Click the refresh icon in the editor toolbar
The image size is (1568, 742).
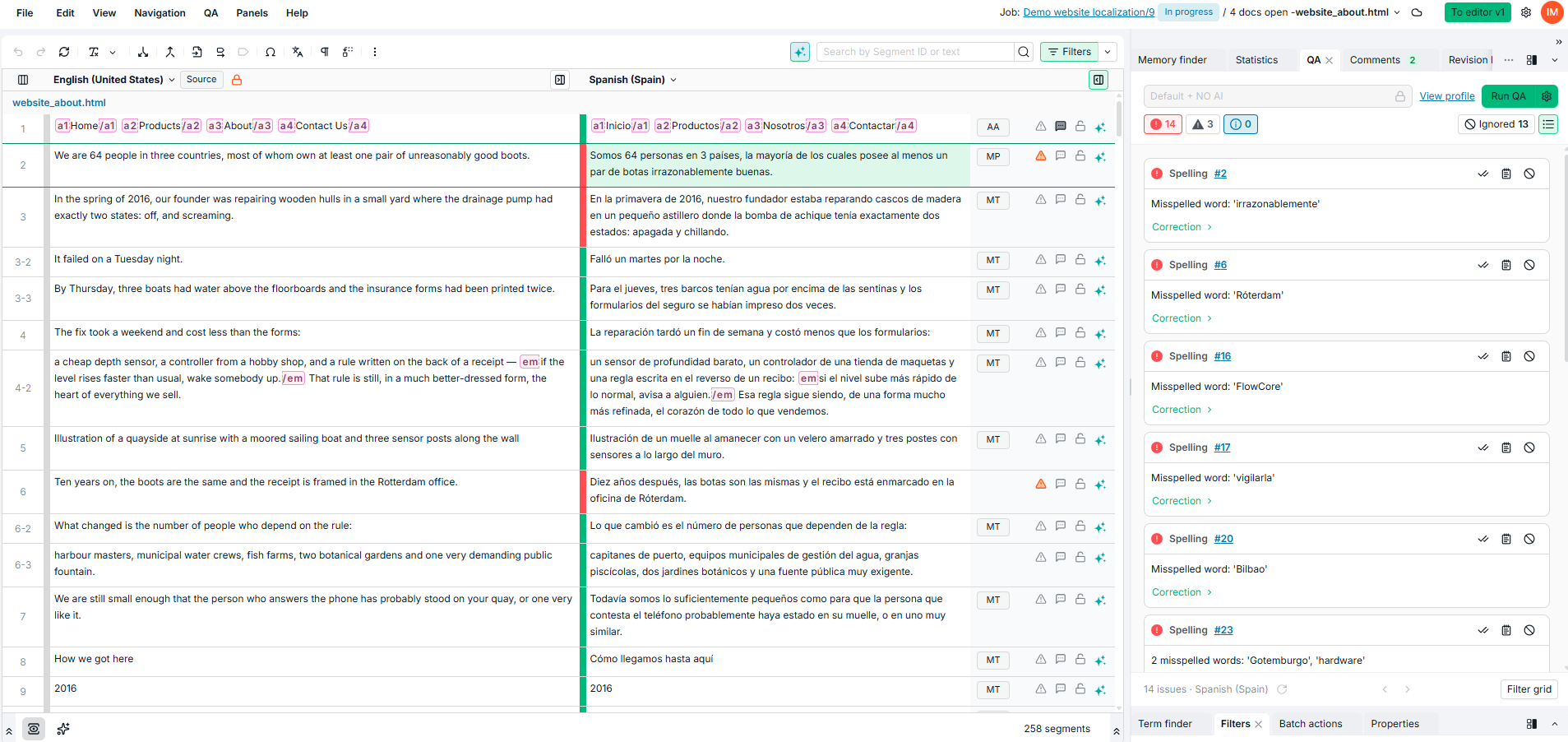pos(64,52)
